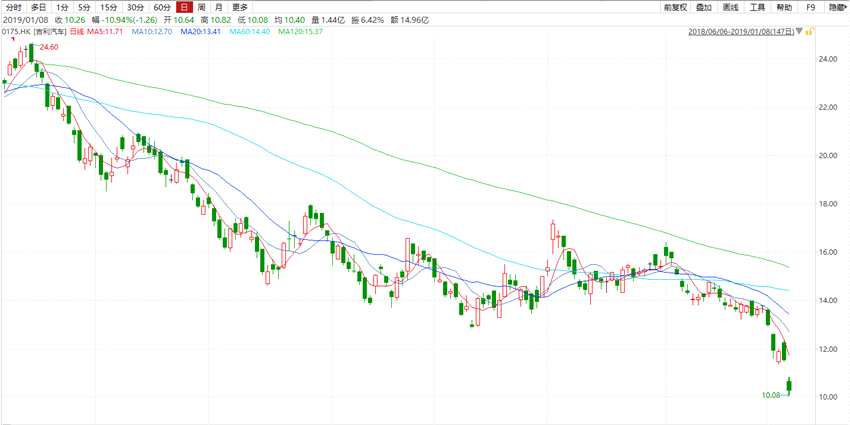This screenshot has height=425, width=850.
Task: Click the turnover 14.96亿 value
Action: pyautogui.click(x=414, y=20)
